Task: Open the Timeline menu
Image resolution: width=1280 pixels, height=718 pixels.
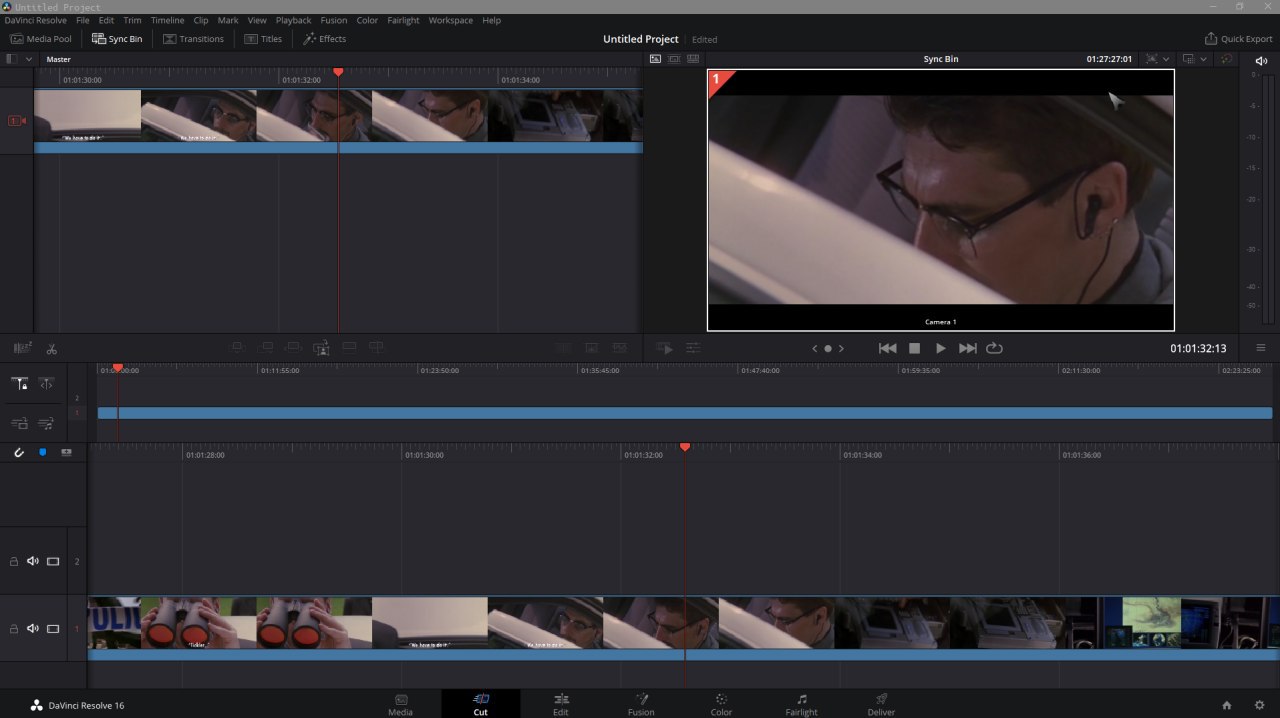Action: [x=167, y=20]
